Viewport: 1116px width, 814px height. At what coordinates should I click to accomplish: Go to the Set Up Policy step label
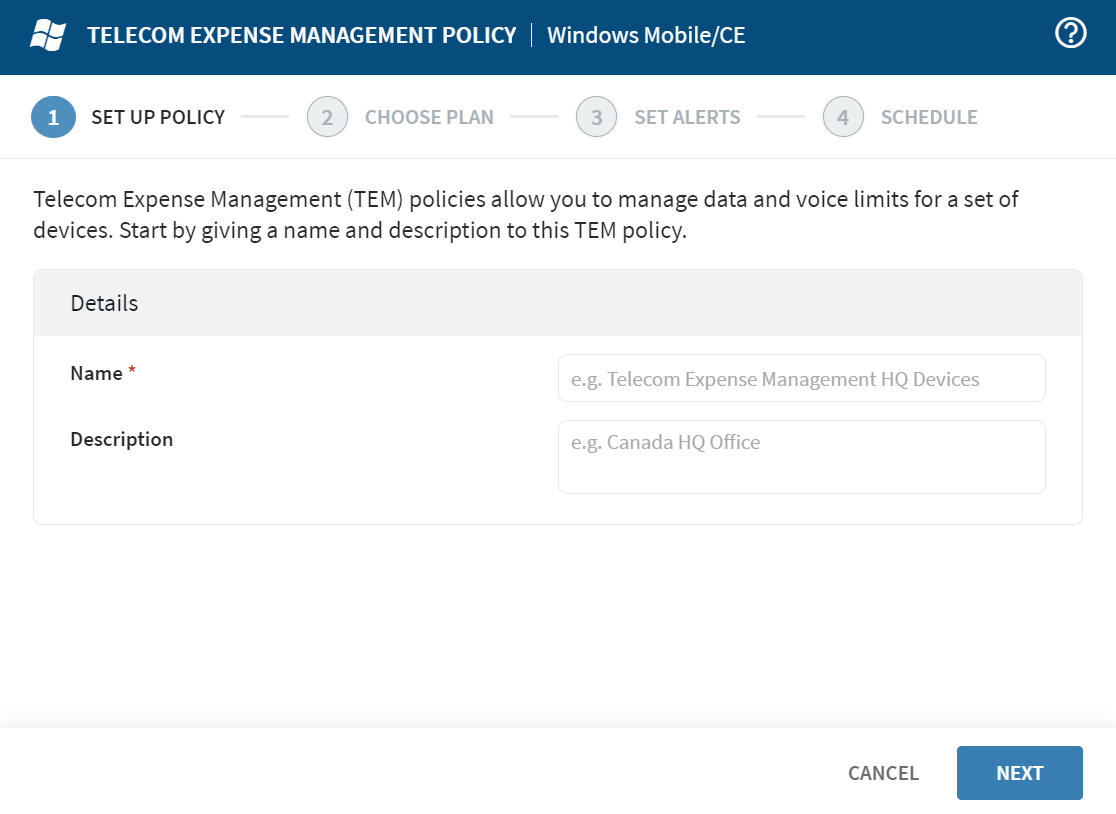point(158,117)
